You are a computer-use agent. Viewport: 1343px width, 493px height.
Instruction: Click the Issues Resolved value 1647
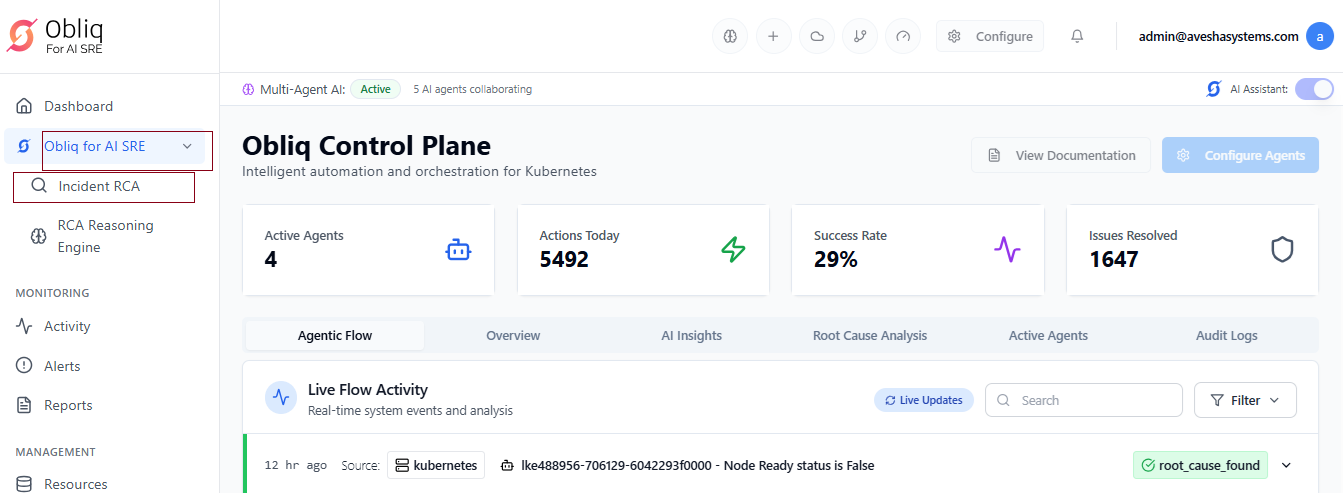point(1114,260)
